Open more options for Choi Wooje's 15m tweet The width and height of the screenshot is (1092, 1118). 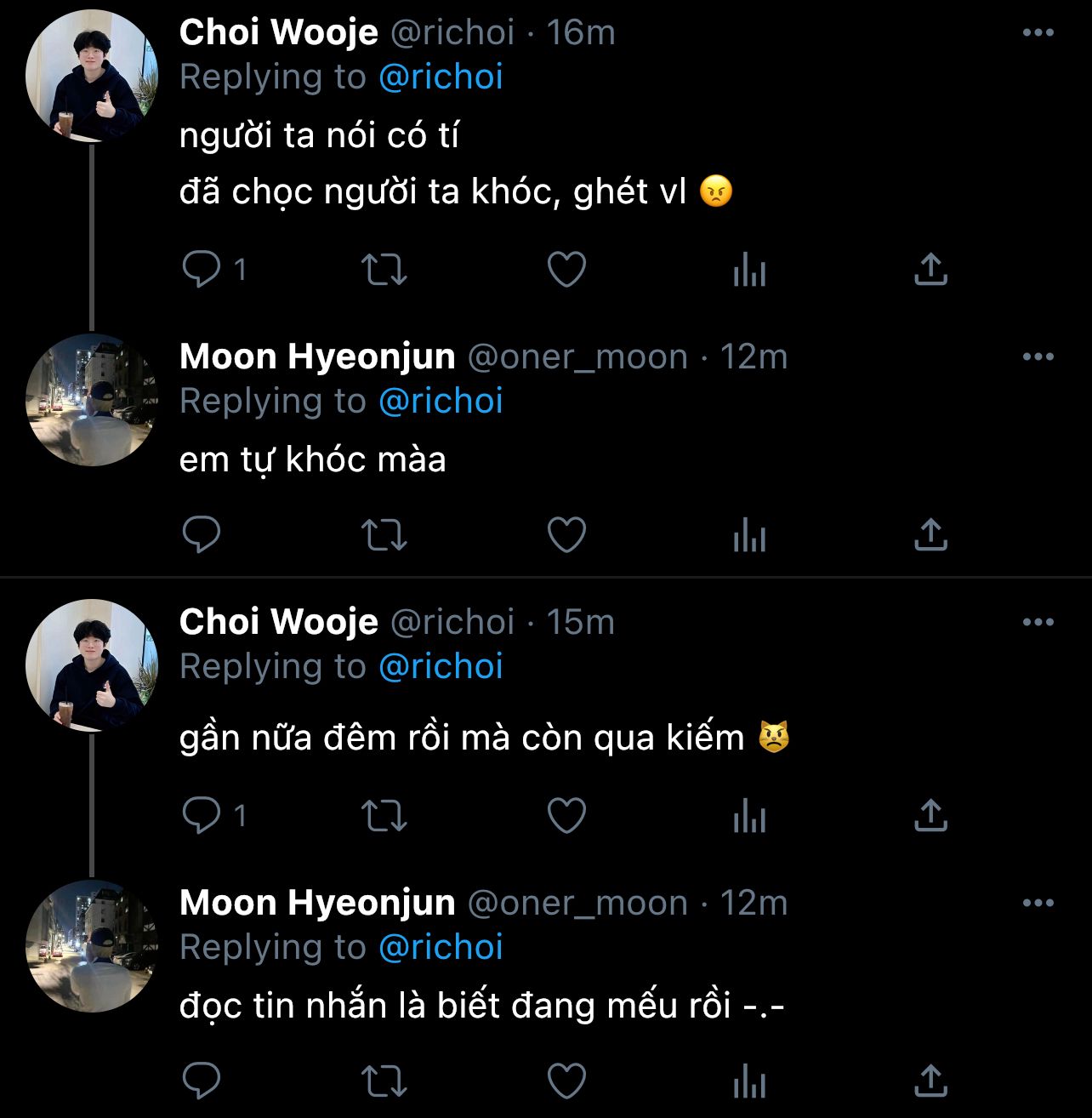(x=1038, y=623)
